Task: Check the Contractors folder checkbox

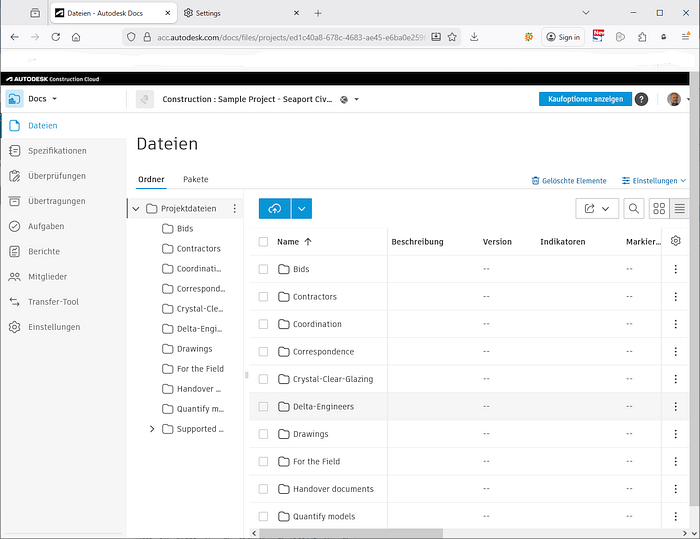Action: 263,297
